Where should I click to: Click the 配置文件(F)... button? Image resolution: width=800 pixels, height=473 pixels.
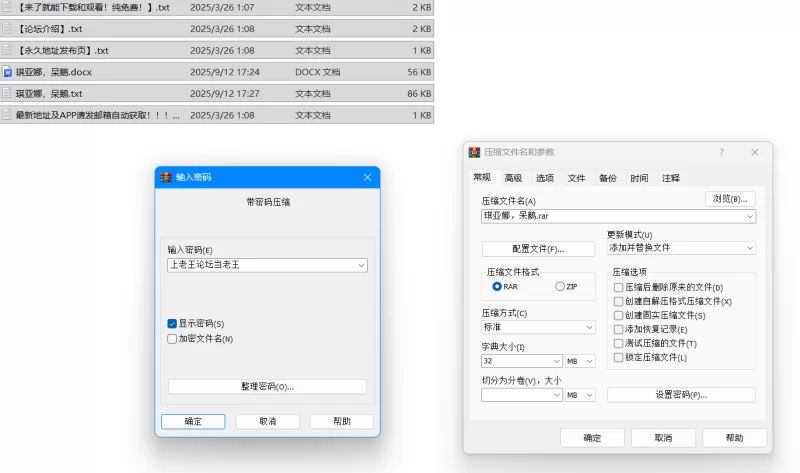coord(538,249)
